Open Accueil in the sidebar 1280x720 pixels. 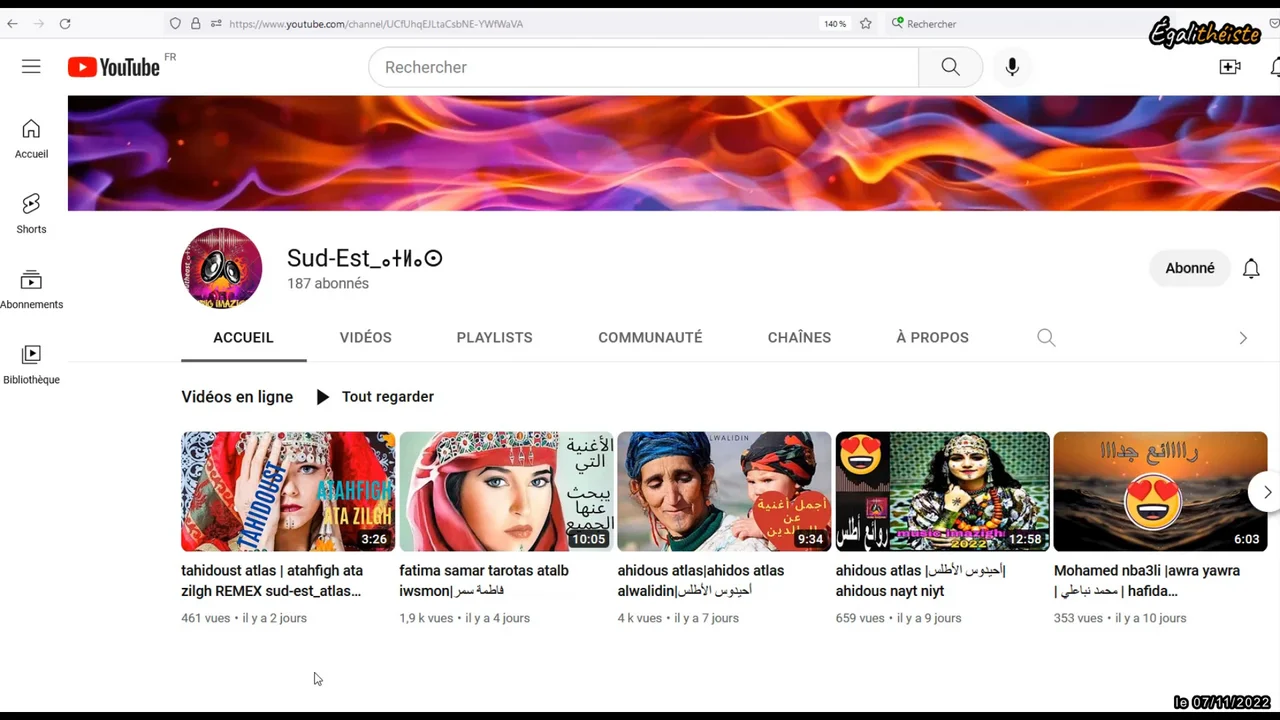[31, 139]
